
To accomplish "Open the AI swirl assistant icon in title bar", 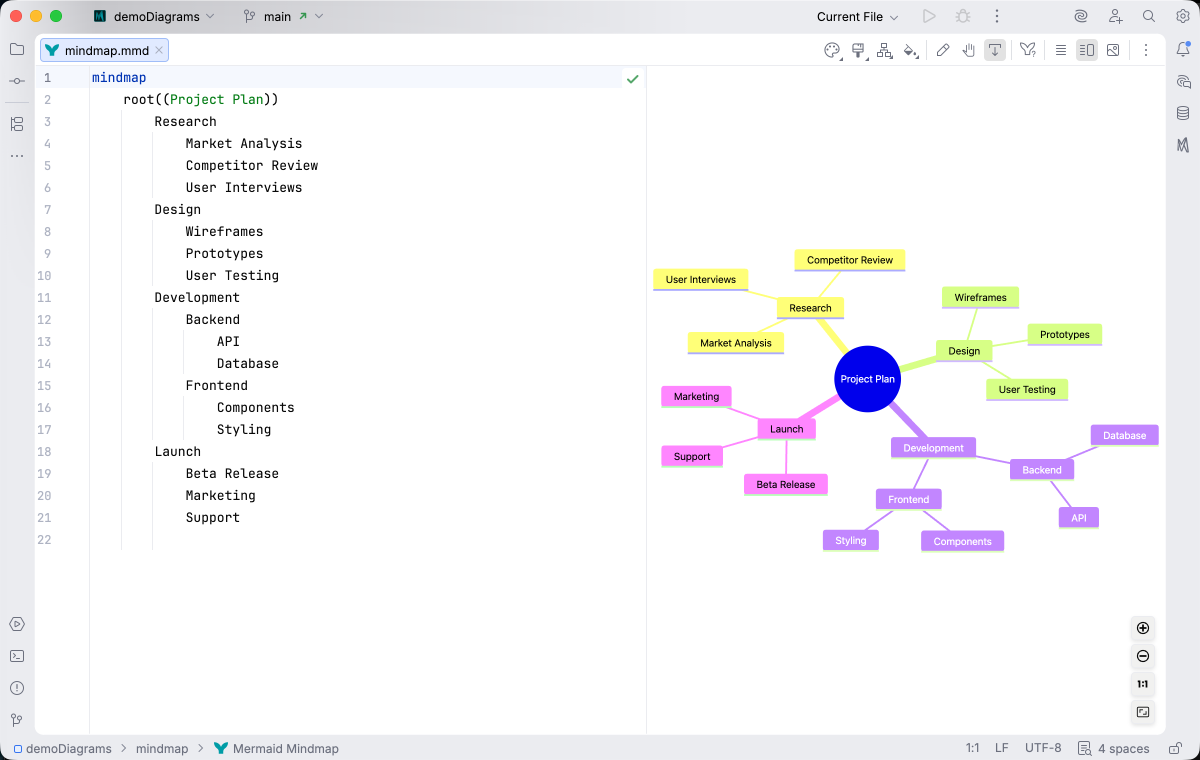I will pos(1081,16).
